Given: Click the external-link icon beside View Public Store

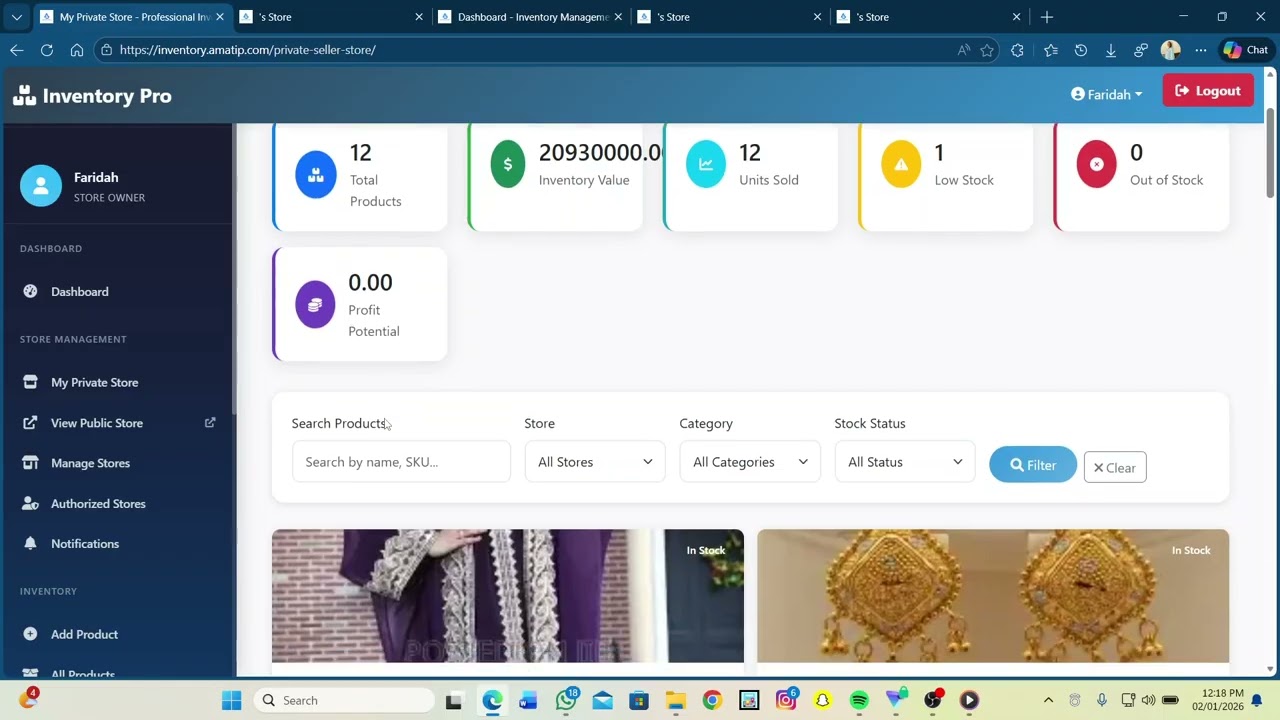Looking at the screenshot, I should point(210,423).
